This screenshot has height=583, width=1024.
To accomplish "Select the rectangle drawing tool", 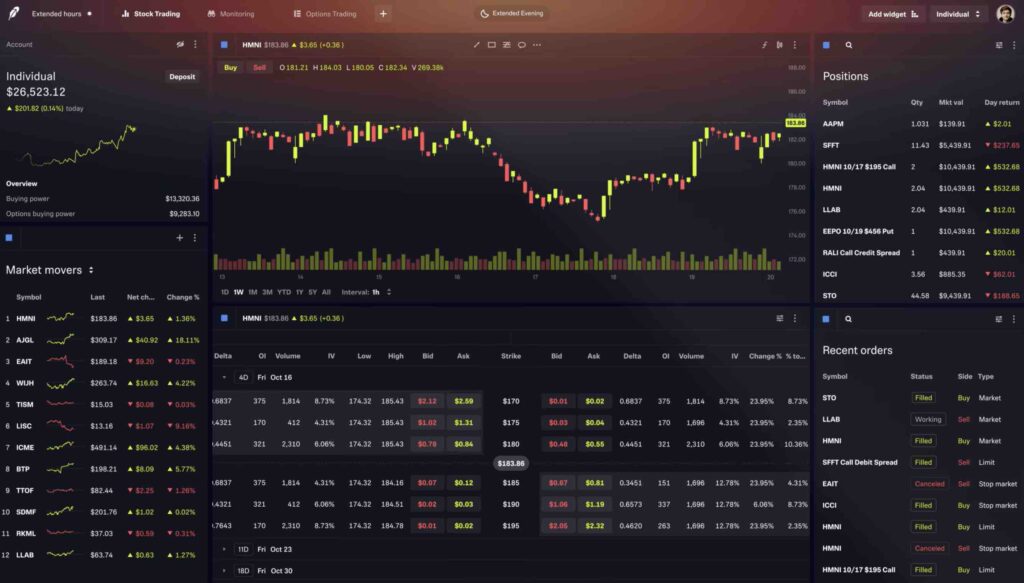I will [491, 45].
